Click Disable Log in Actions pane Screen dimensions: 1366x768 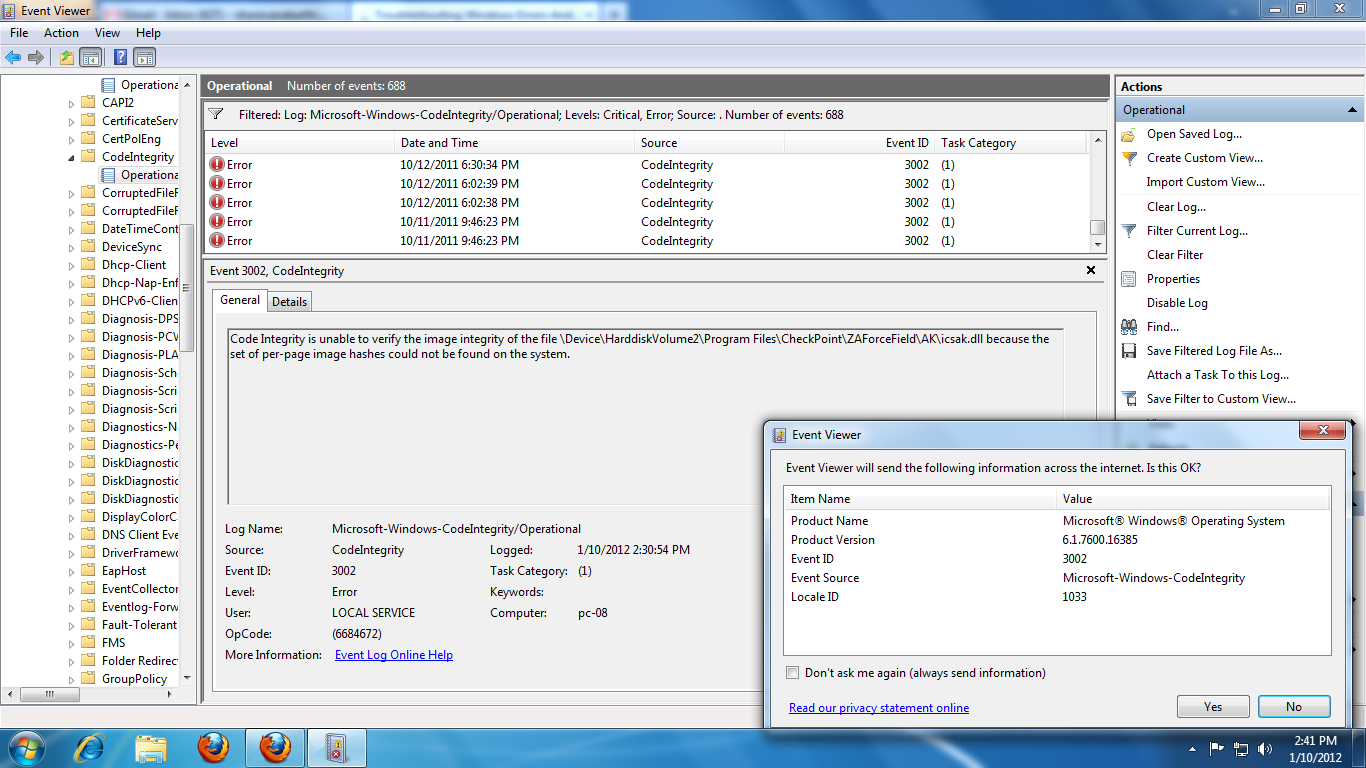click(1177, 303)
